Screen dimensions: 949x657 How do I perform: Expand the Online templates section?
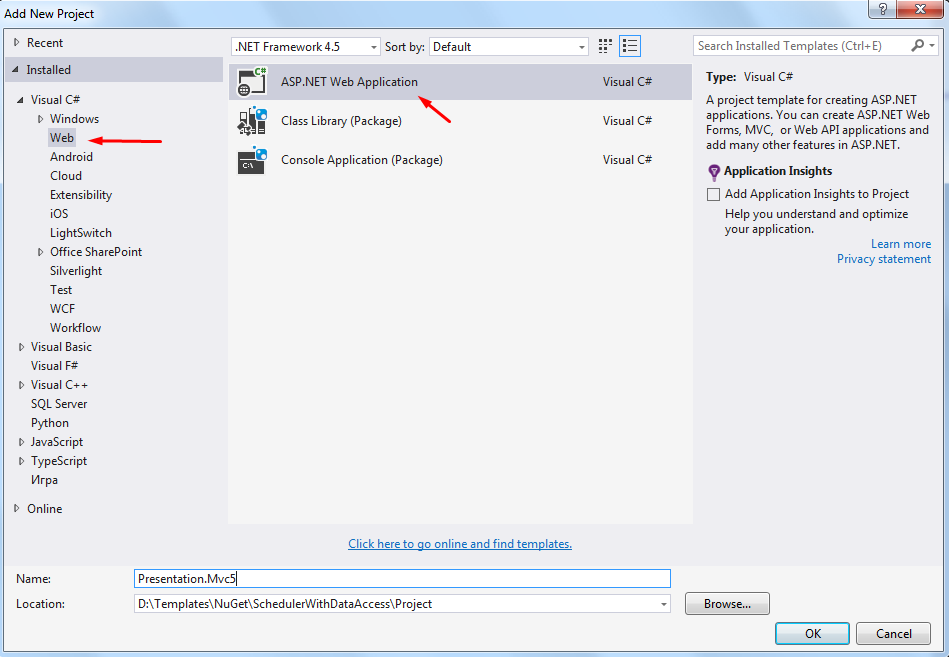click(17, 509)
